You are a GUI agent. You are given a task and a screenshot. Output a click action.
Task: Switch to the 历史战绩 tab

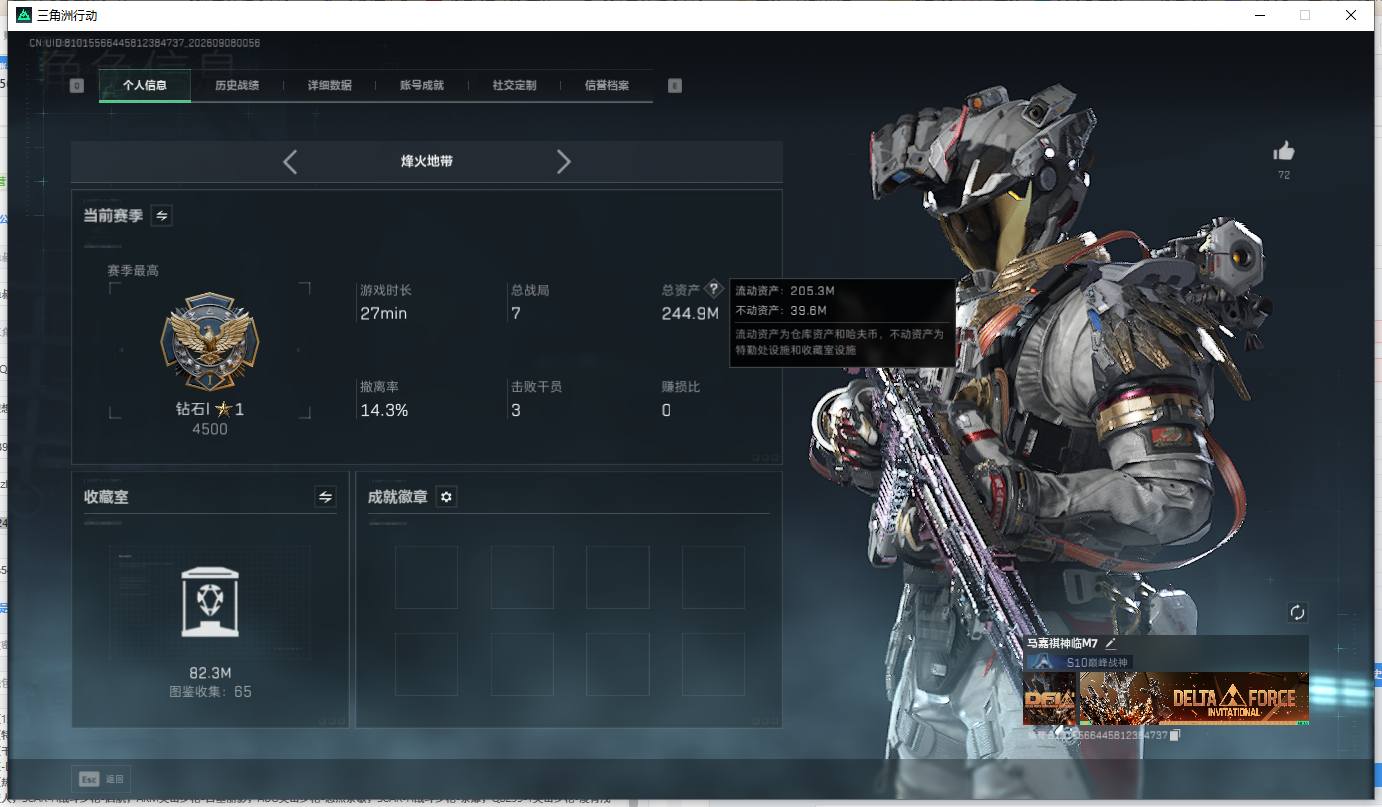coord(237,86)
